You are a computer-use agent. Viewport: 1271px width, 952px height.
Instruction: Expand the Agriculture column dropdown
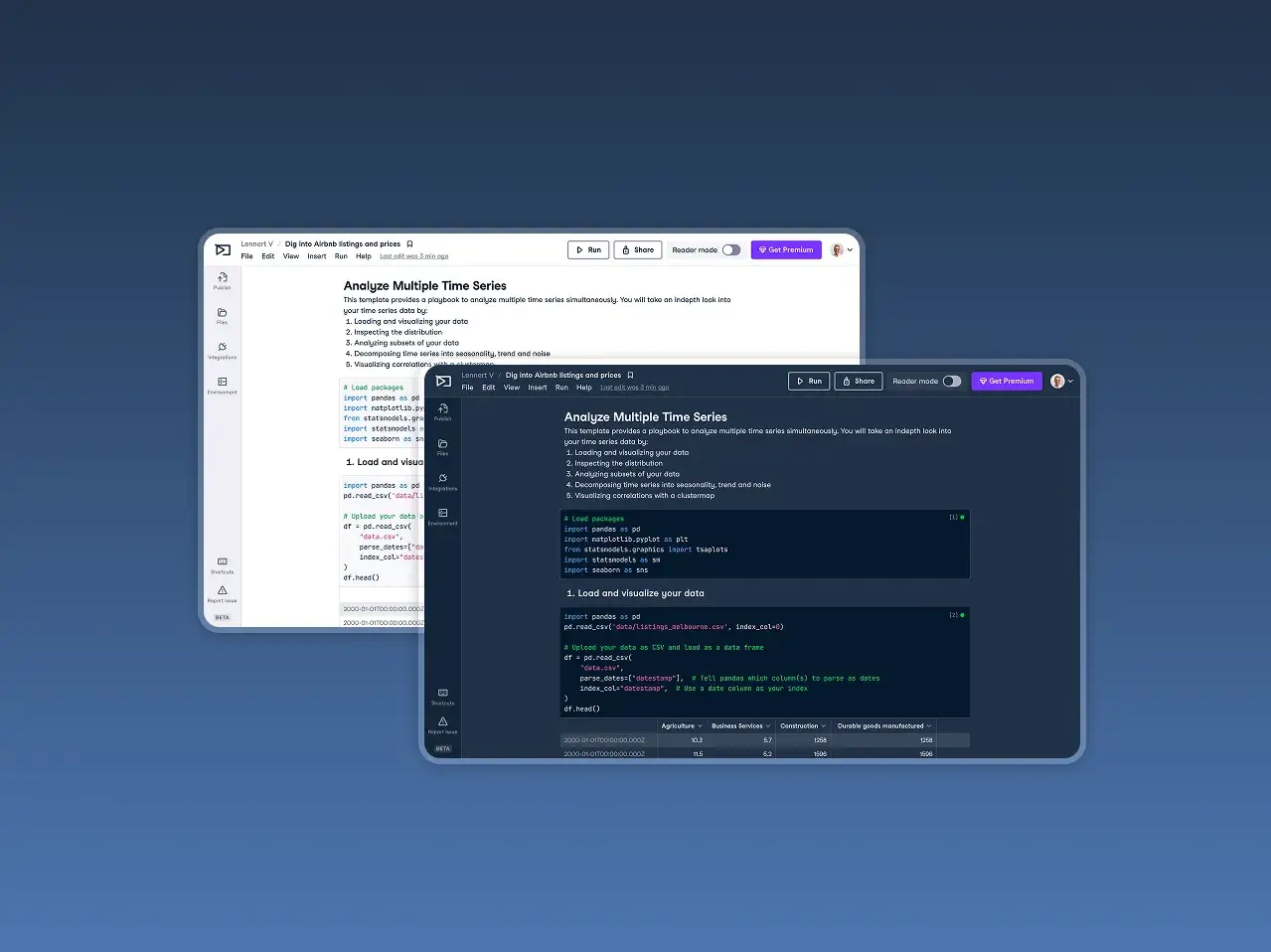click(x=700, y=726)
